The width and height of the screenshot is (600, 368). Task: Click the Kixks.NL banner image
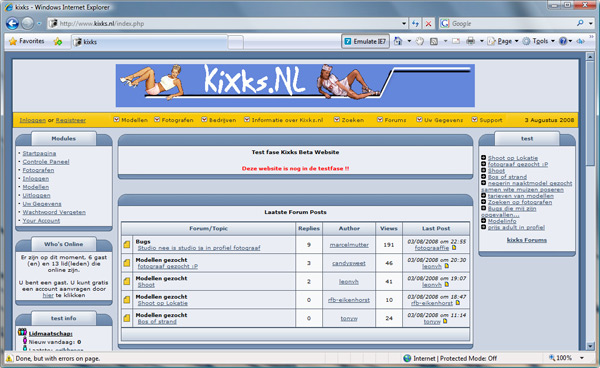tap(295, 86)
